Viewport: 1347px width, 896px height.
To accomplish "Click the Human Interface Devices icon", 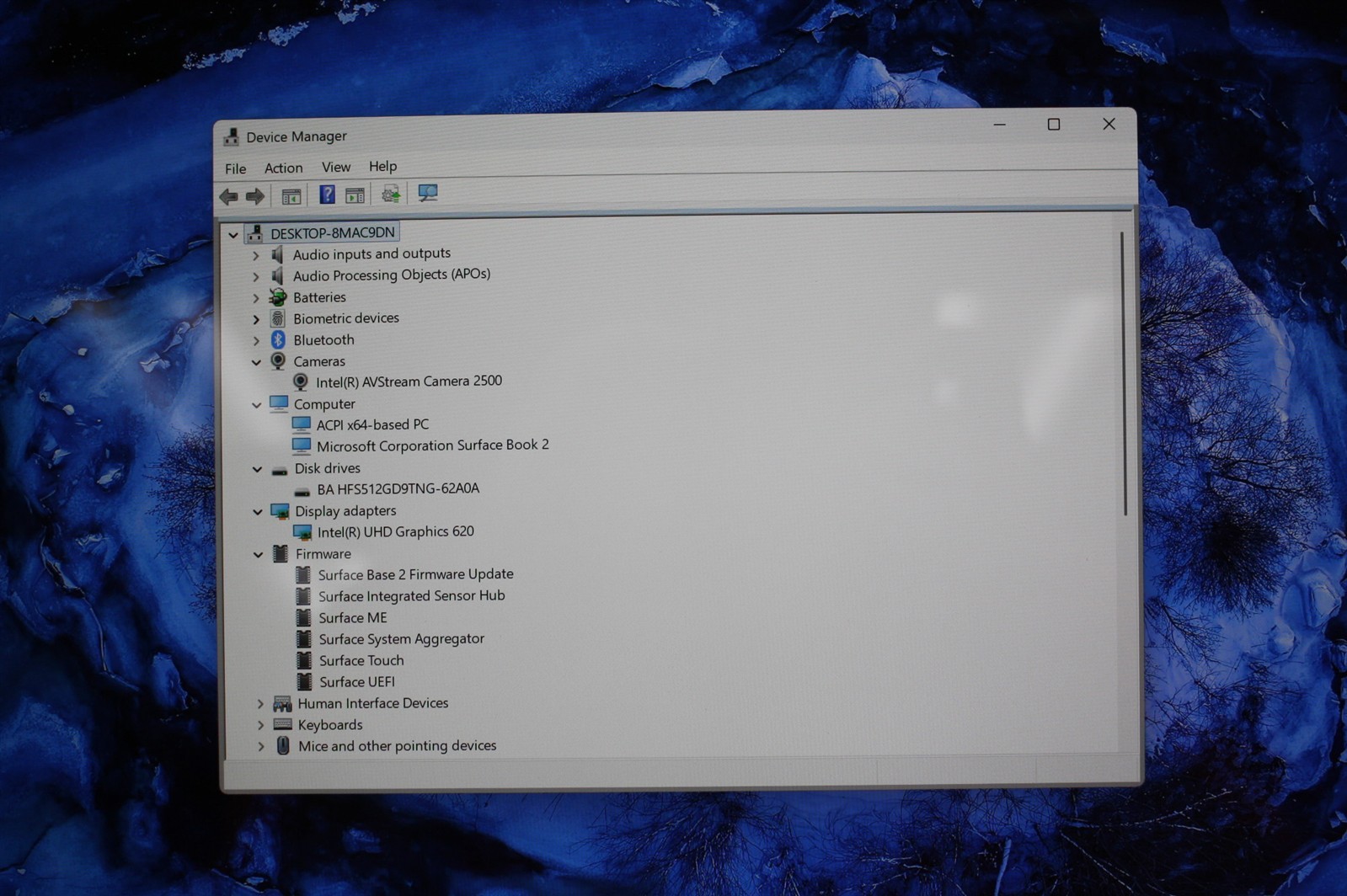I will [x=282, y=704].
